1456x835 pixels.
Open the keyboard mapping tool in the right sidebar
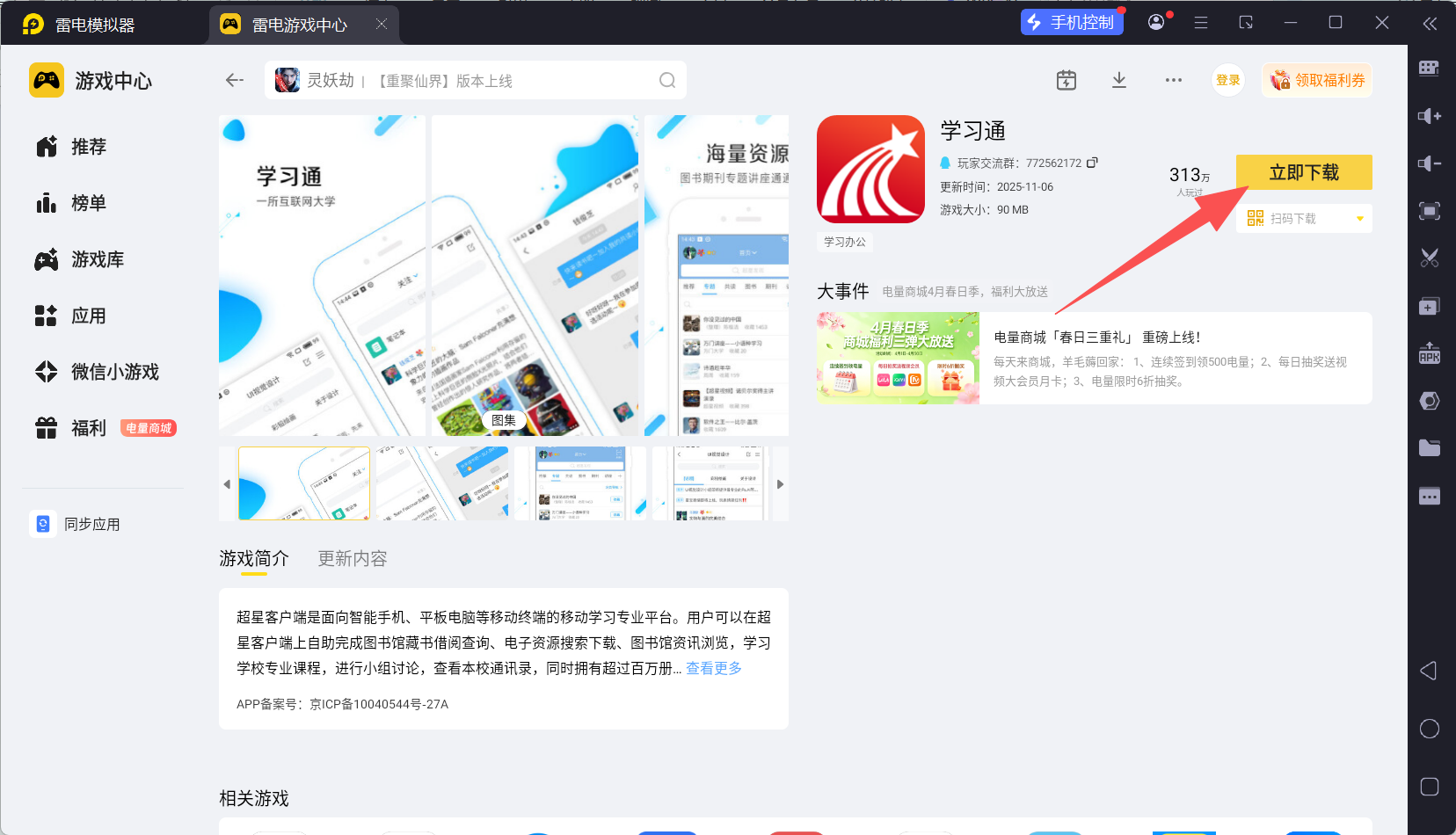click(1429, 69)
